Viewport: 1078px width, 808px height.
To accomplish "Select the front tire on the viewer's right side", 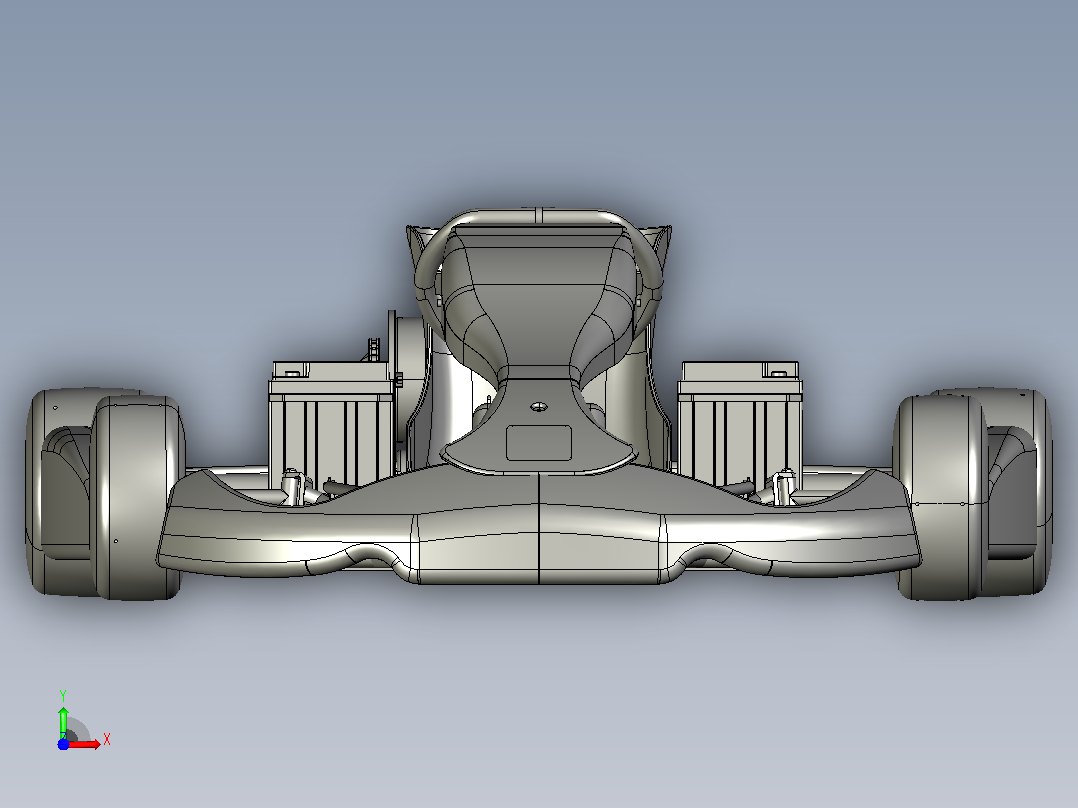I will click(x=940, y=498).
